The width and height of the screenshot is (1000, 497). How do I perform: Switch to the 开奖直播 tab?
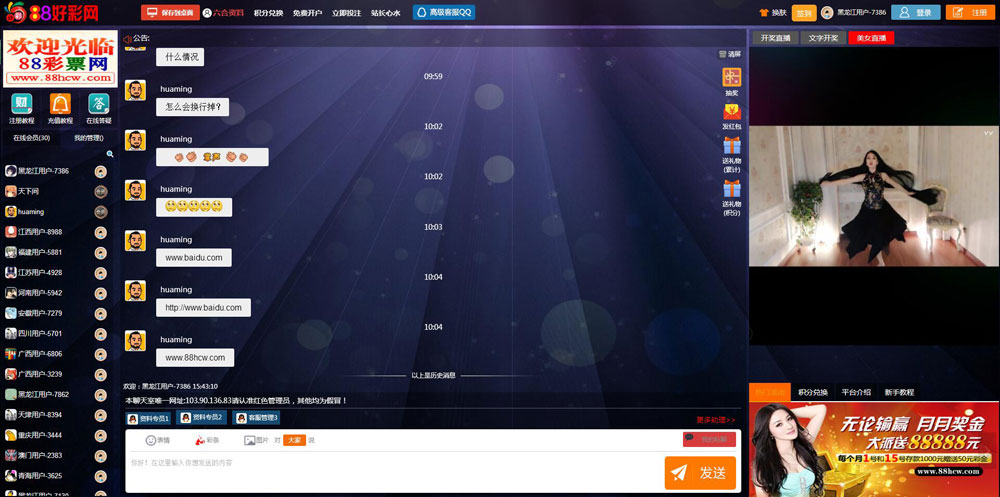click(x=775, y=38)
